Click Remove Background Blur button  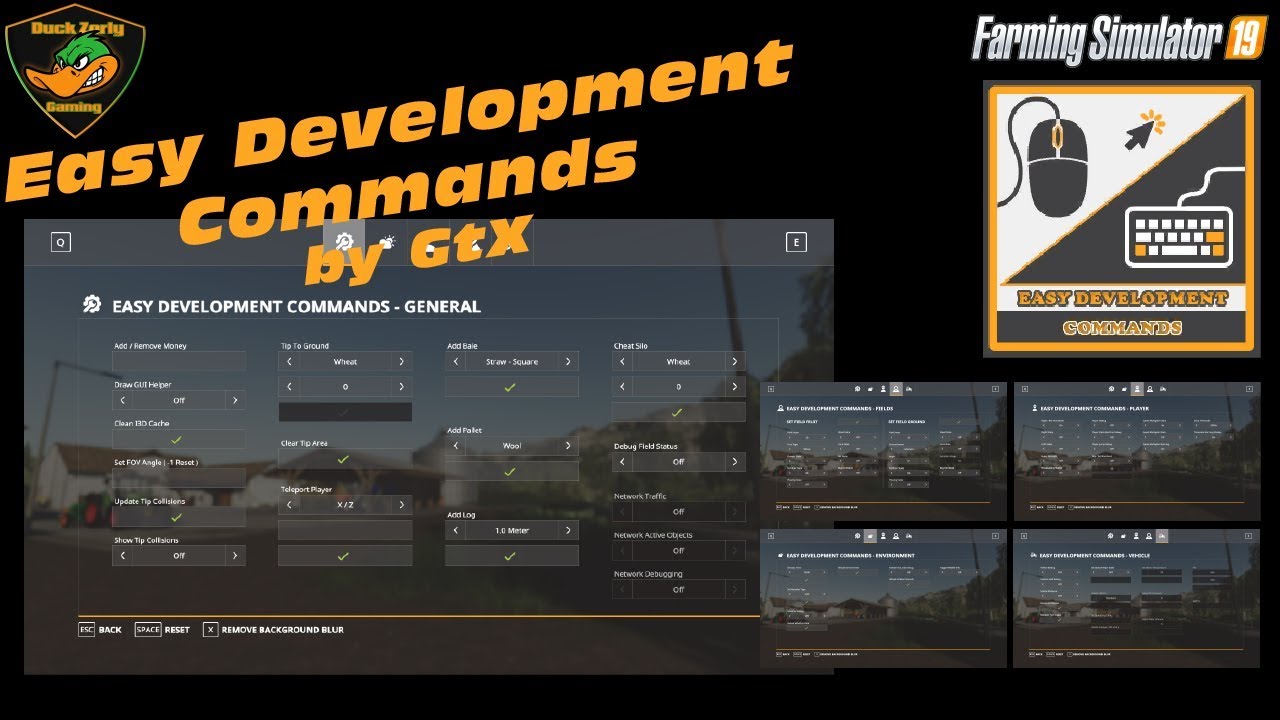click(274, 630)
